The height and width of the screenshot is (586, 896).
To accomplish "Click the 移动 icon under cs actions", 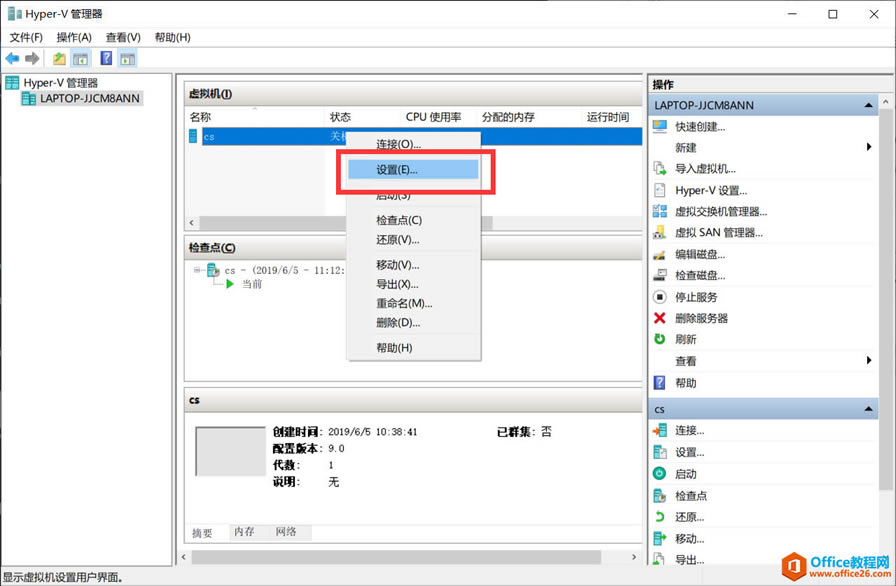I will (659, 538).
